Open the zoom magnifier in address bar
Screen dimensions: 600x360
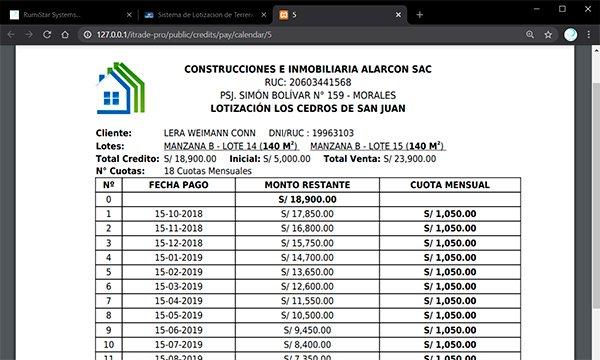point(530,35)
